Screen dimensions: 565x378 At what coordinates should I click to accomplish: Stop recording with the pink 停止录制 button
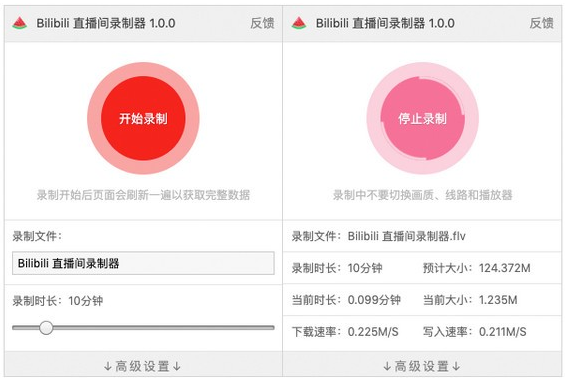422,118
